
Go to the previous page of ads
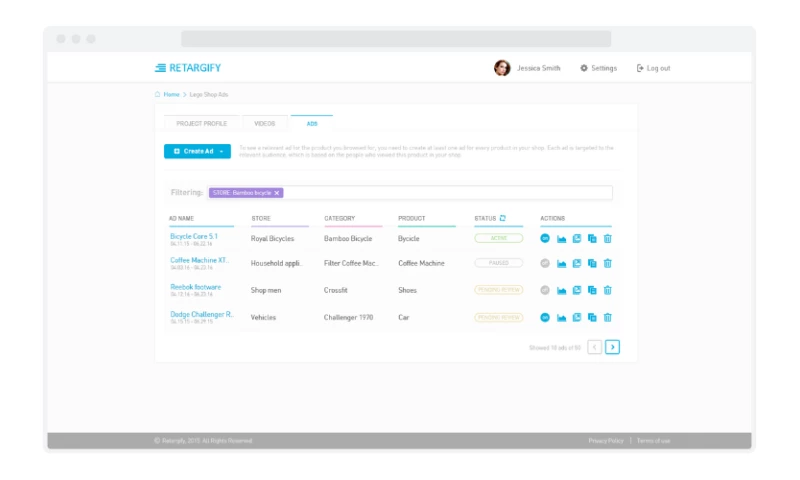(595, 347)
